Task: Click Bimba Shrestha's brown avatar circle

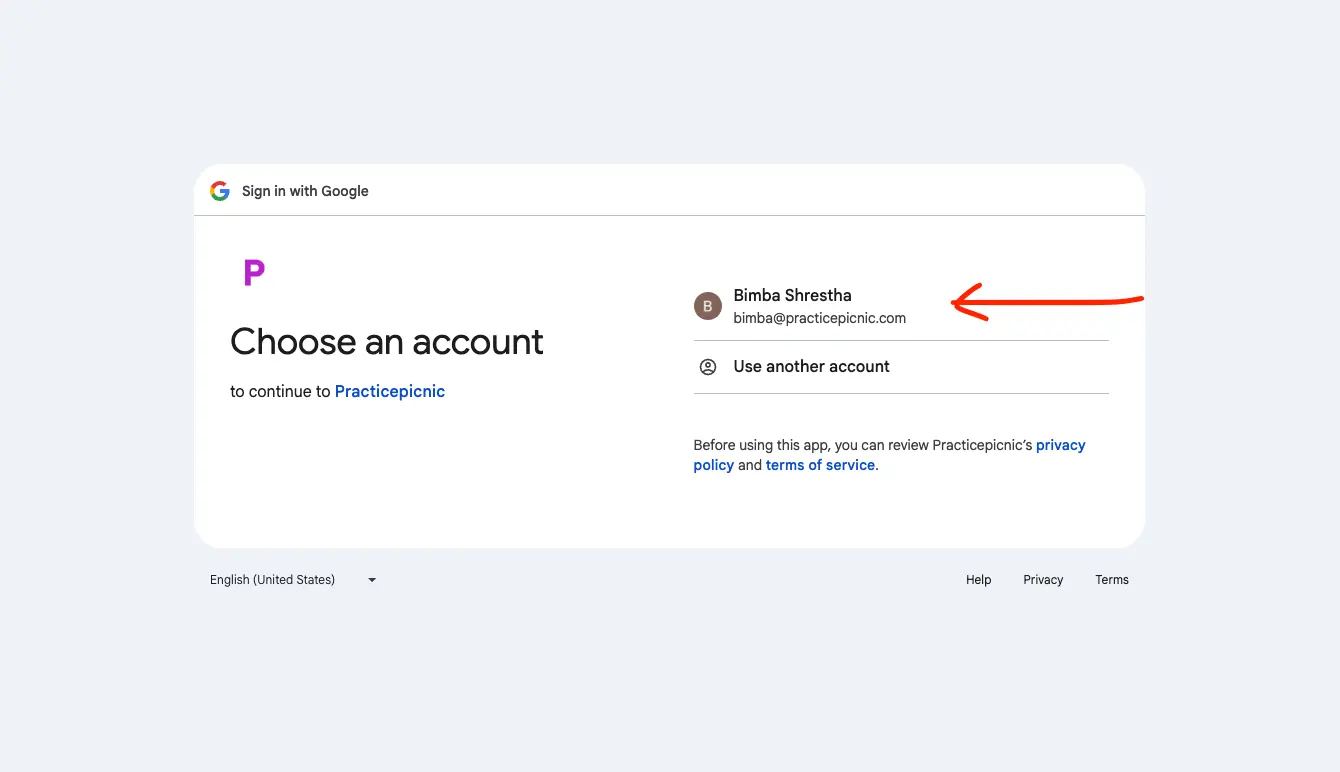Action: (708, 306)
